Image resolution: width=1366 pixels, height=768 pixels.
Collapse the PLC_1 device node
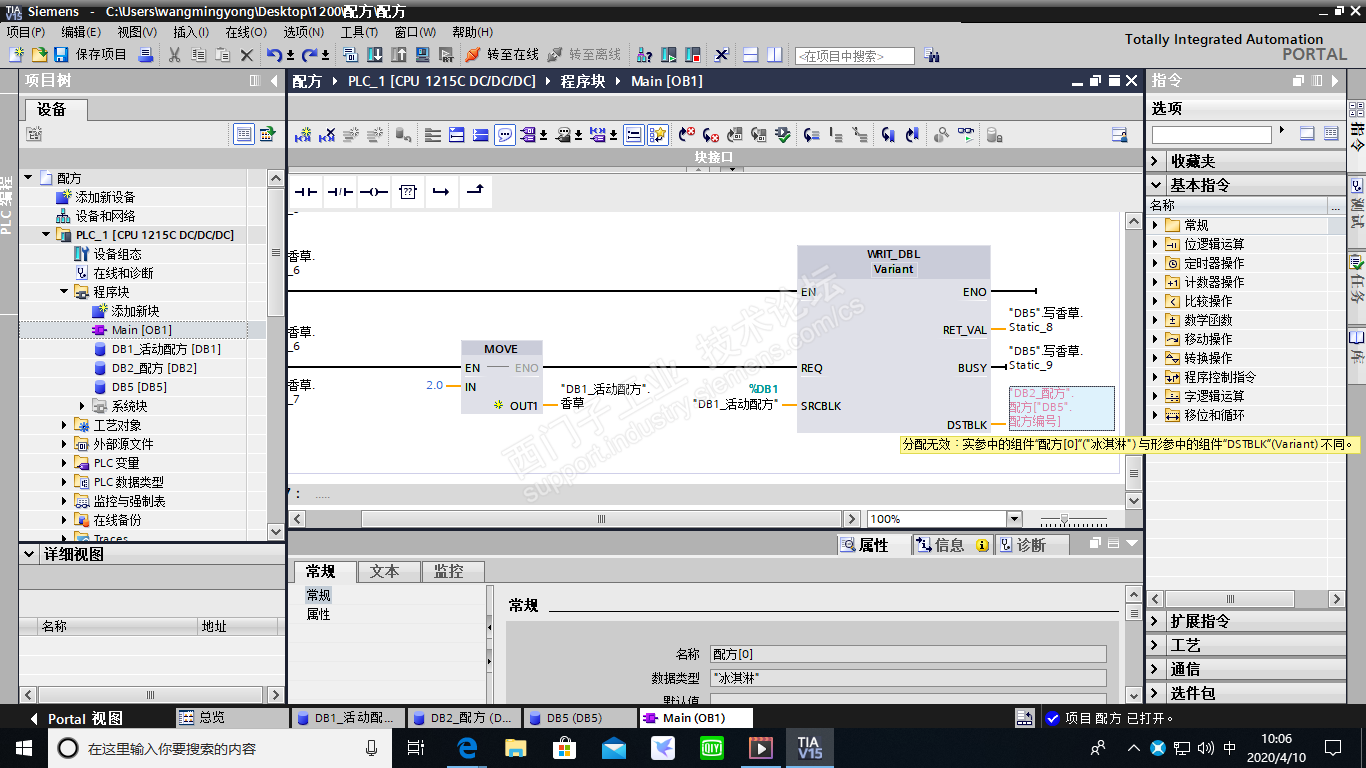46,235
